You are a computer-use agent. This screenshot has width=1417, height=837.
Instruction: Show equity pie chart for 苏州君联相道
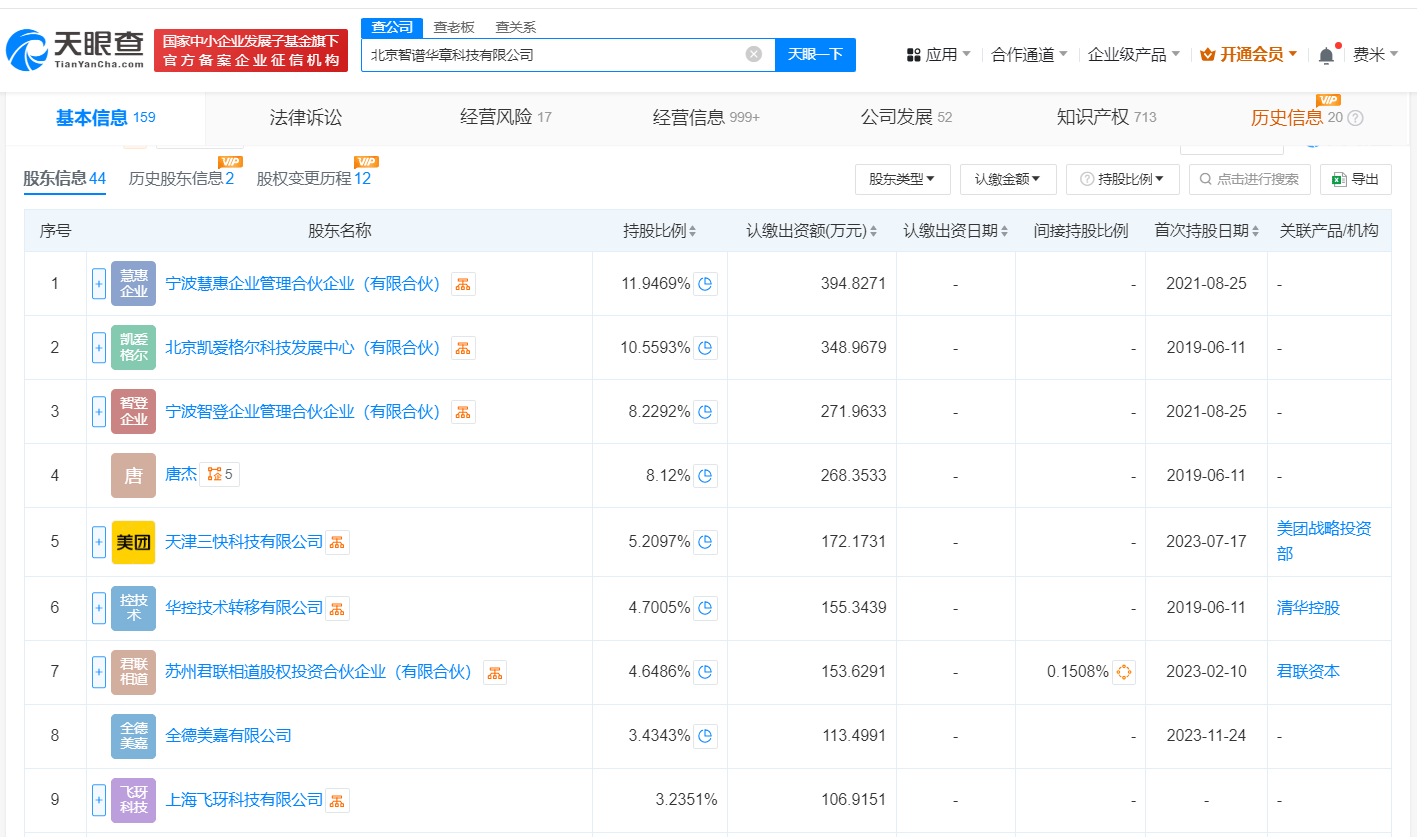tap(705, 672)
